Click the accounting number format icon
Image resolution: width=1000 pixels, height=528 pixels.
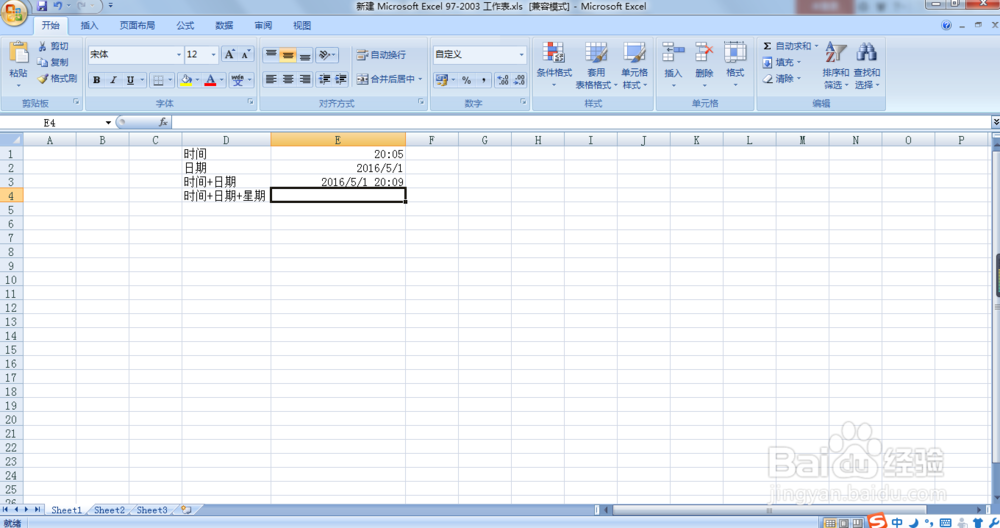[x=441, y=80]
